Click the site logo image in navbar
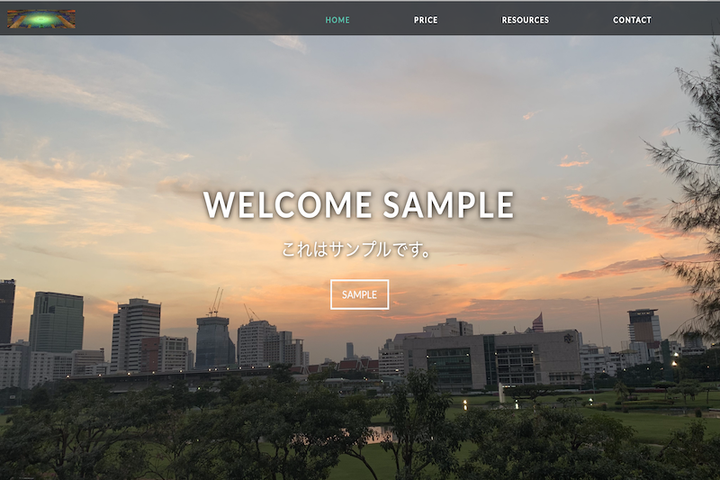Viewport: 720px width, 480px height. (x=41, y=19)
